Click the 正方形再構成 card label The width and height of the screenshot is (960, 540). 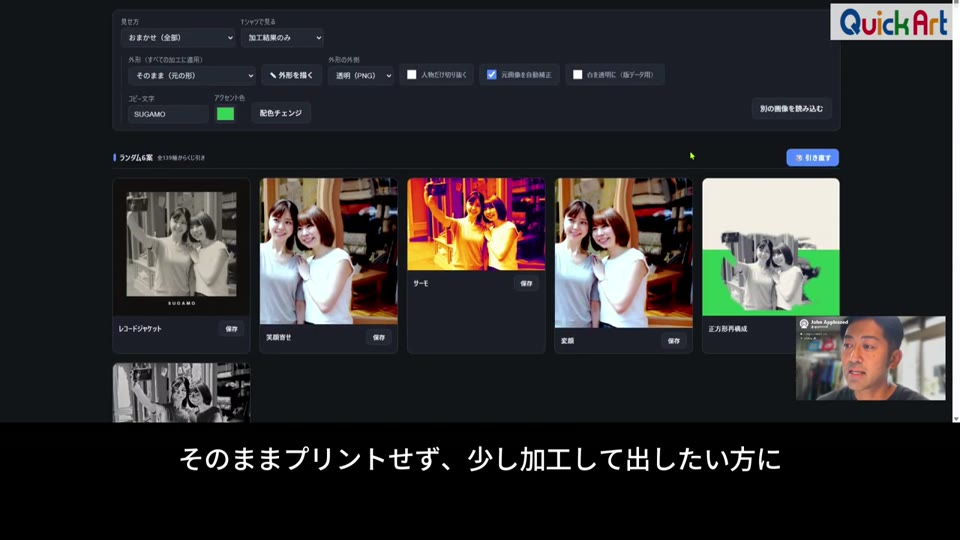727,329
